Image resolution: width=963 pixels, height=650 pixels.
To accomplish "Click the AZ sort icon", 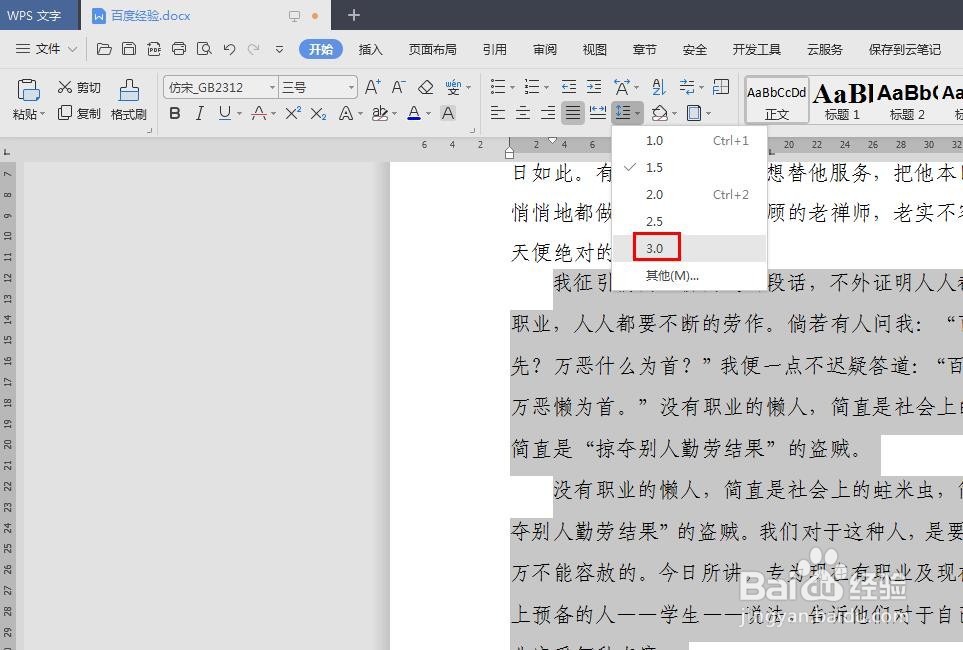I will [x=659, y=87].
